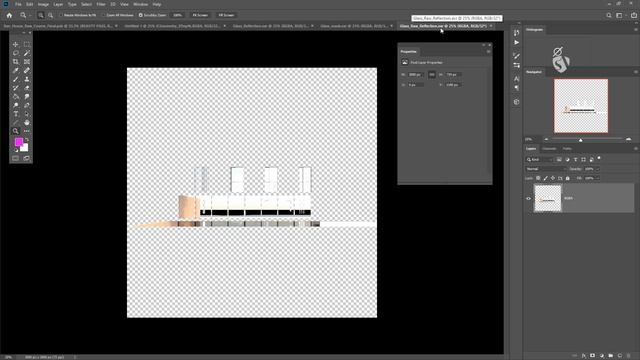Image resolution: width=640 pixels, height=360 pixels.
Task: Open the 3D collapsed panel icon
Action: (517, 102)
